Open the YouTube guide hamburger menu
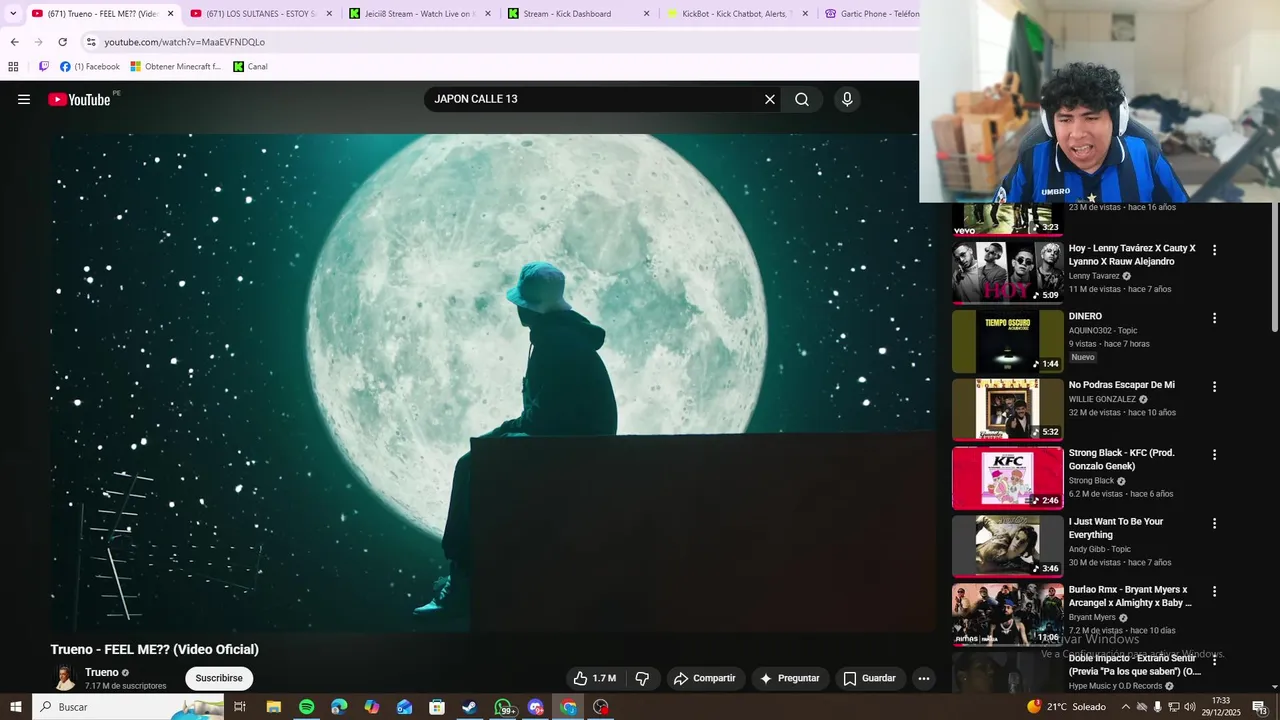 tap(24, 99)
